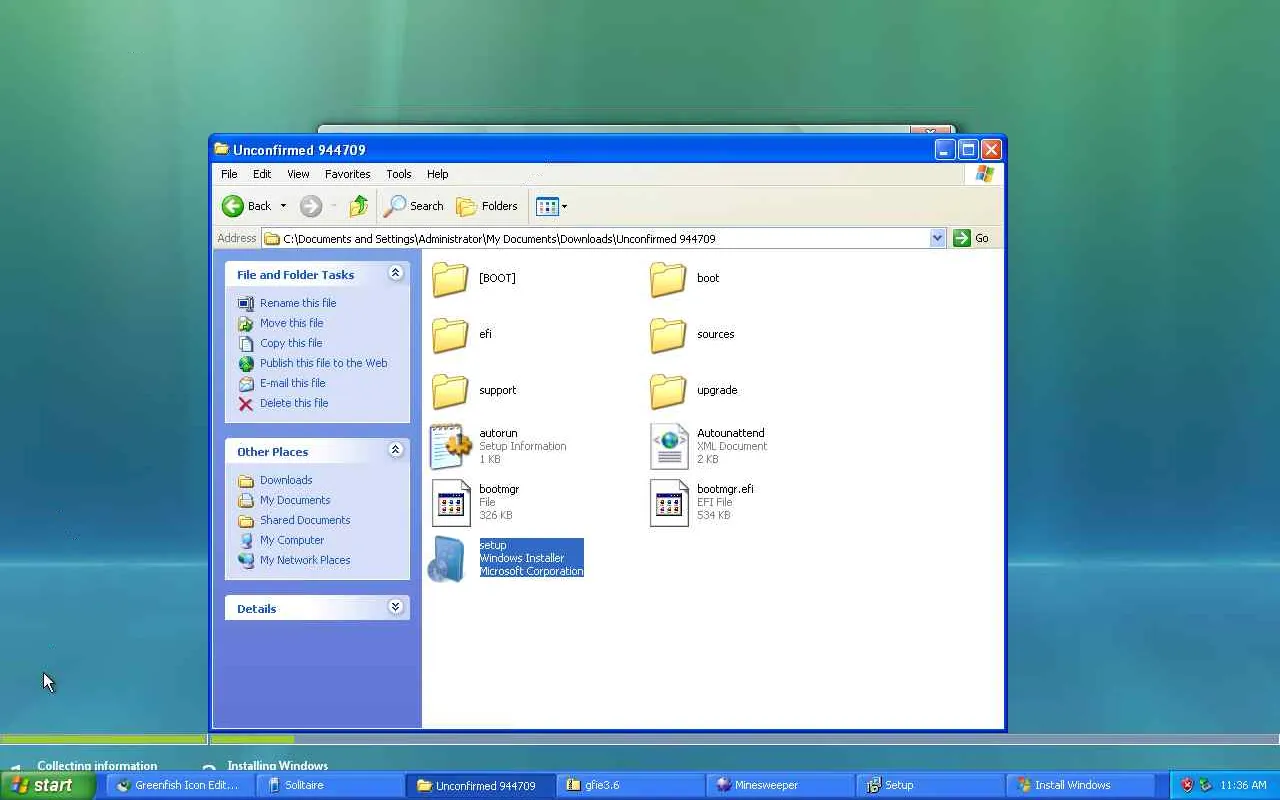Click the Publish to Web globe icon
1280x800 pixels.
point(246,363)
